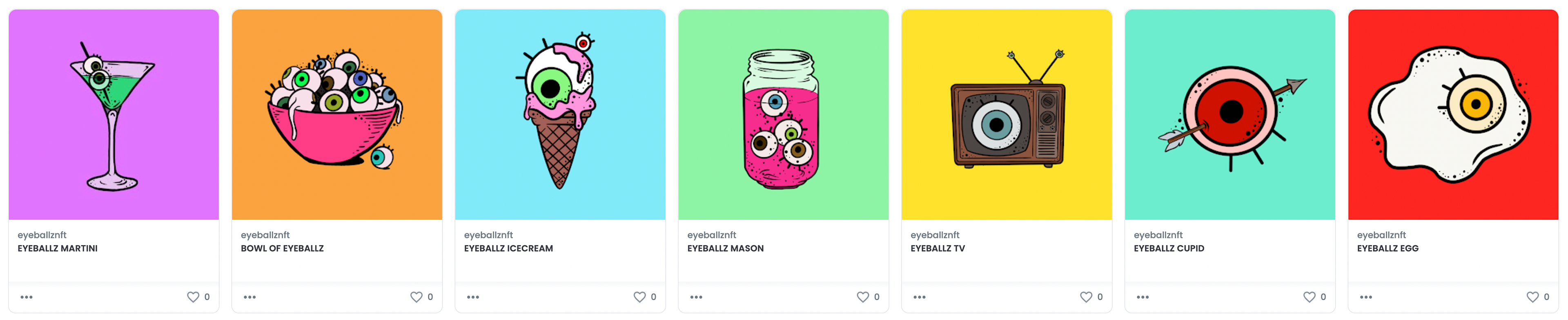
Task: Favorite the EYEBALLZ ICECREAM item
Action: (x=640, y=297)
